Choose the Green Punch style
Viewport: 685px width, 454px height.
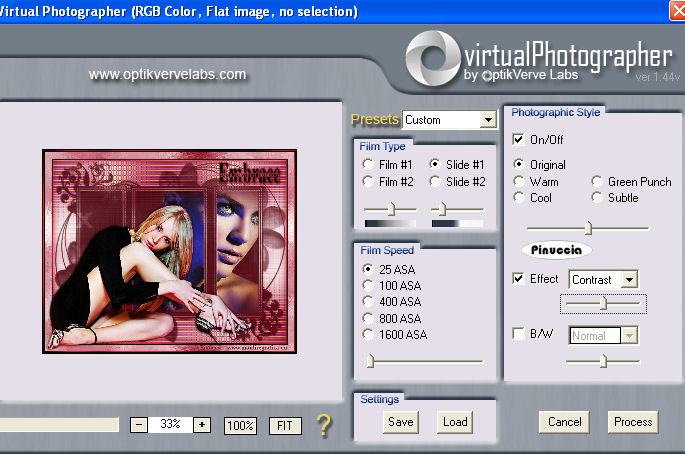click(597, 181)
